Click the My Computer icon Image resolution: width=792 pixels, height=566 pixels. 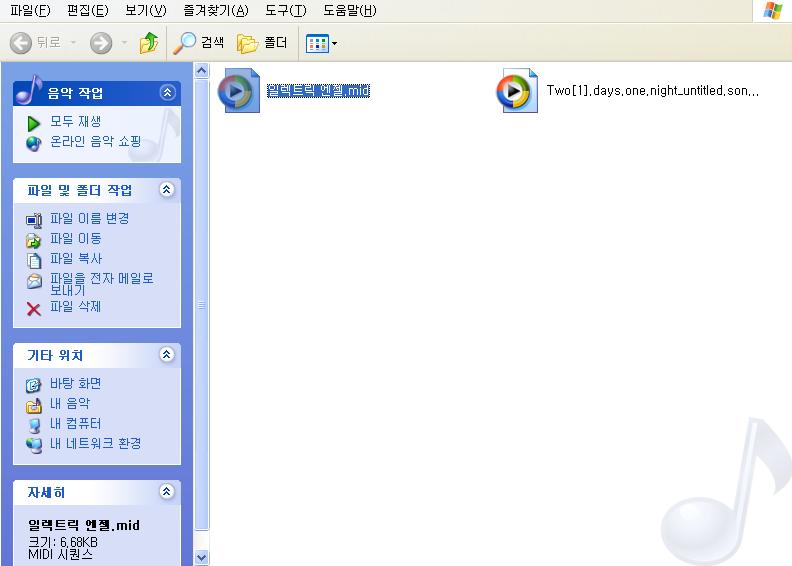[34, 426]
